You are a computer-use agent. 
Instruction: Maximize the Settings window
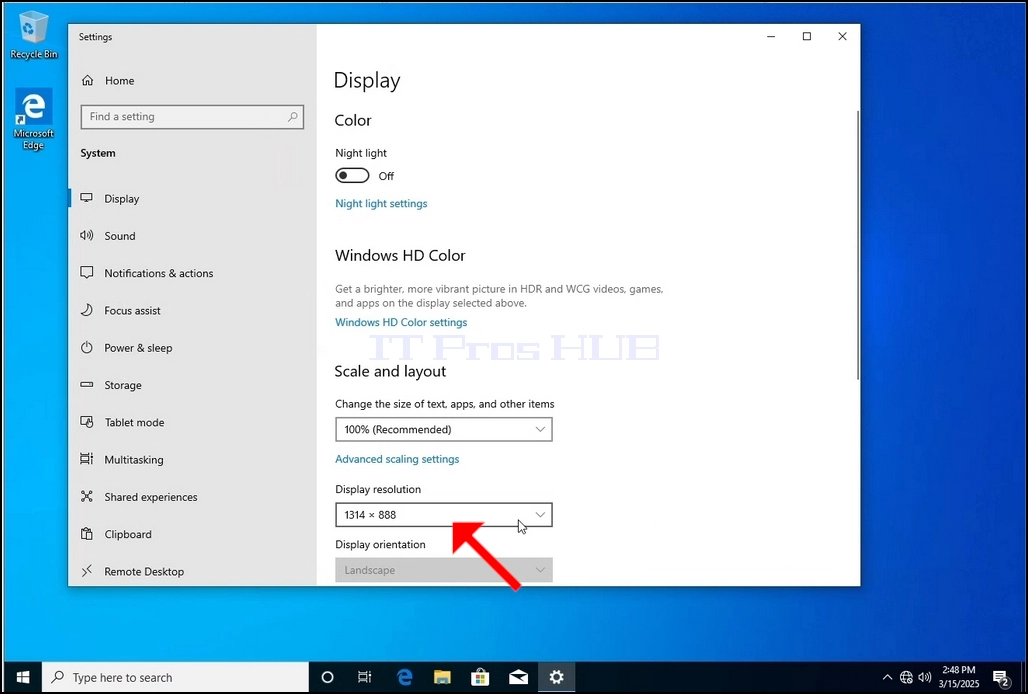[806, 37]
